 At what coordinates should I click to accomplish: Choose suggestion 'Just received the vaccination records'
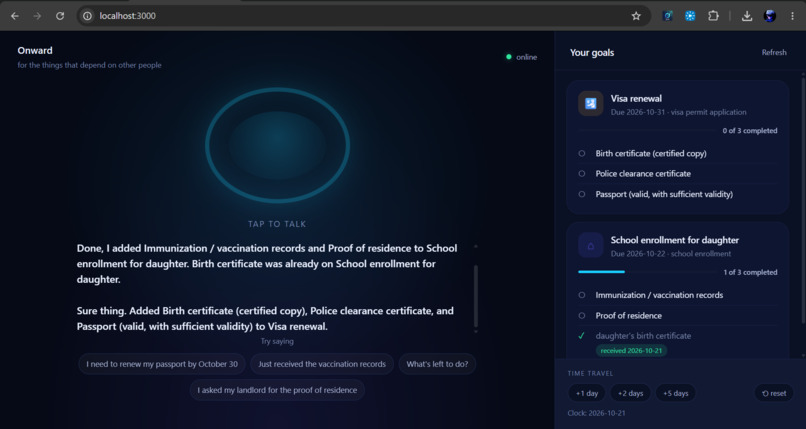322,364
